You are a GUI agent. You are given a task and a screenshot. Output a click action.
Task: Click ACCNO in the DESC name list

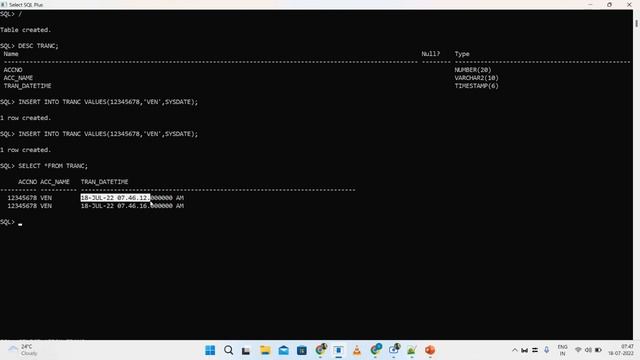point(13,70)
